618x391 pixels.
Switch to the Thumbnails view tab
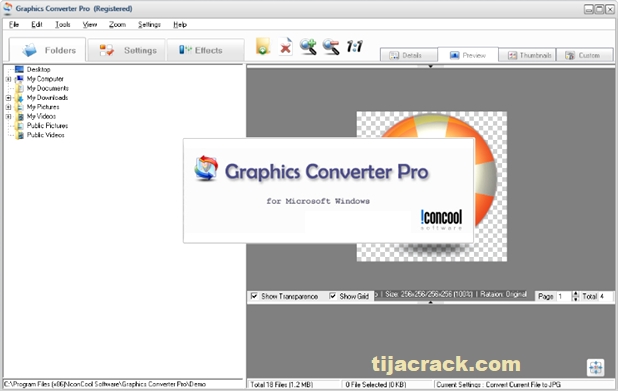point(528,55)
